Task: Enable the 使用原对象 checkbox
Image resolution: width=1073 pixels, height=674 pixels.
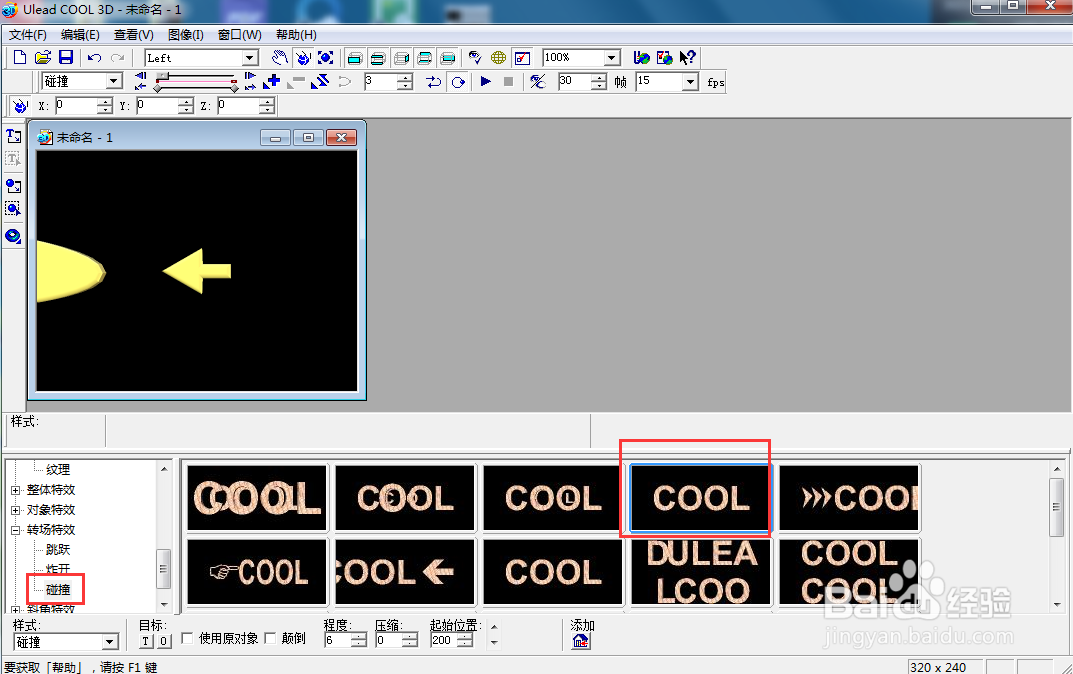Action: tap(187, 638)
